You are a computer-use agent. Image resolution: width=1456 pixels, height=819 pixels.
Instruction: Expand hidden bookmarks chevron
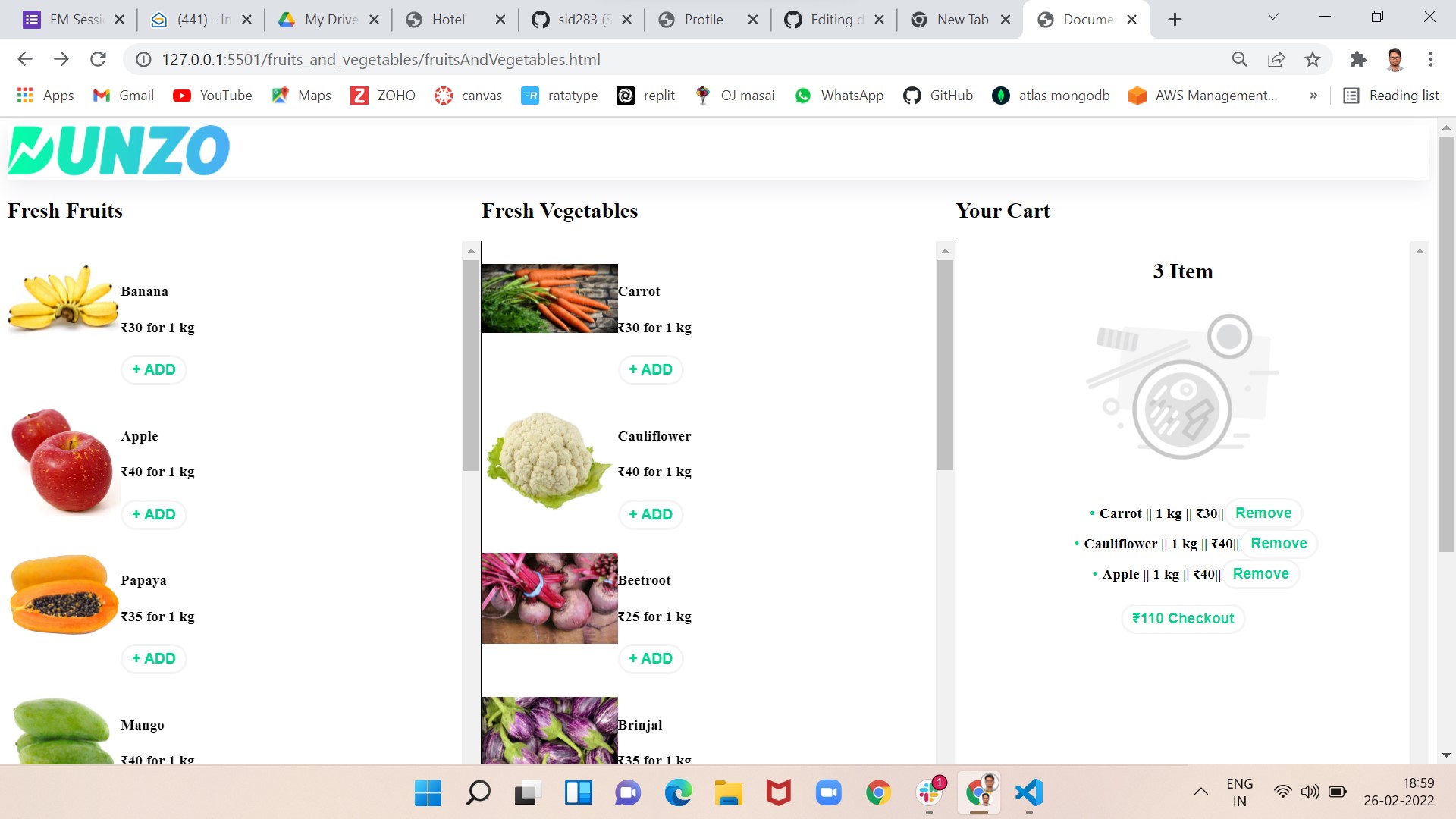click(1313, 95)
